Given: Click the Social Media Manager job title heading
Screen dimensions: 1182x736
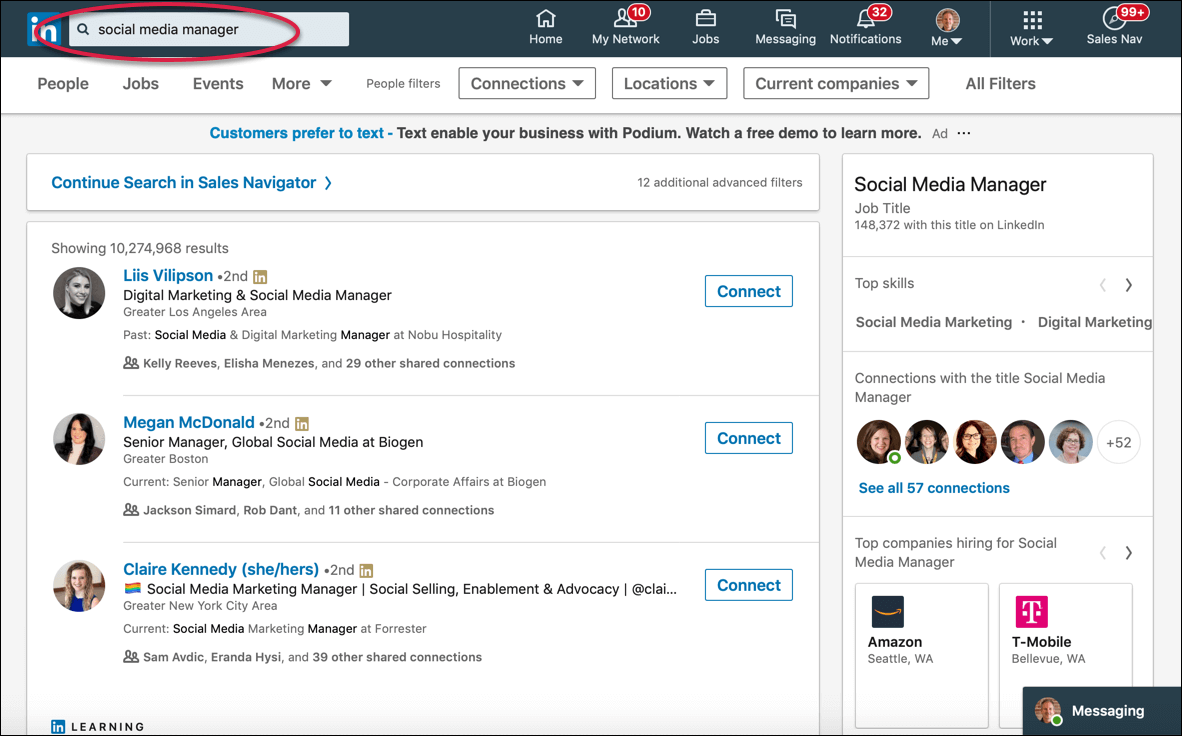Looking at the screenshot, I should coord(951,185).
